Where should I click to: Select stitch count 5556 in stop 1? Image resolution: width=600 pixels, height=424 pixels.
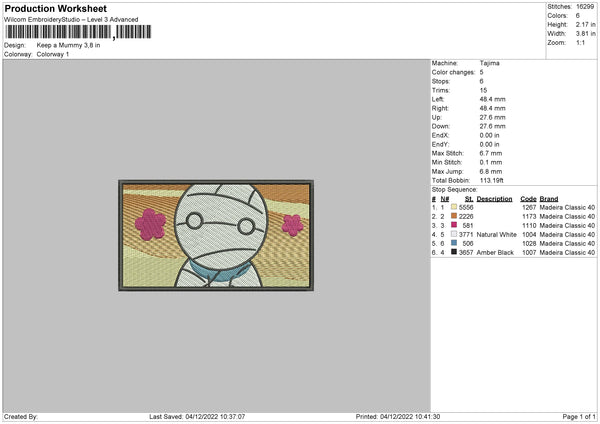click(x=466, y=207)
